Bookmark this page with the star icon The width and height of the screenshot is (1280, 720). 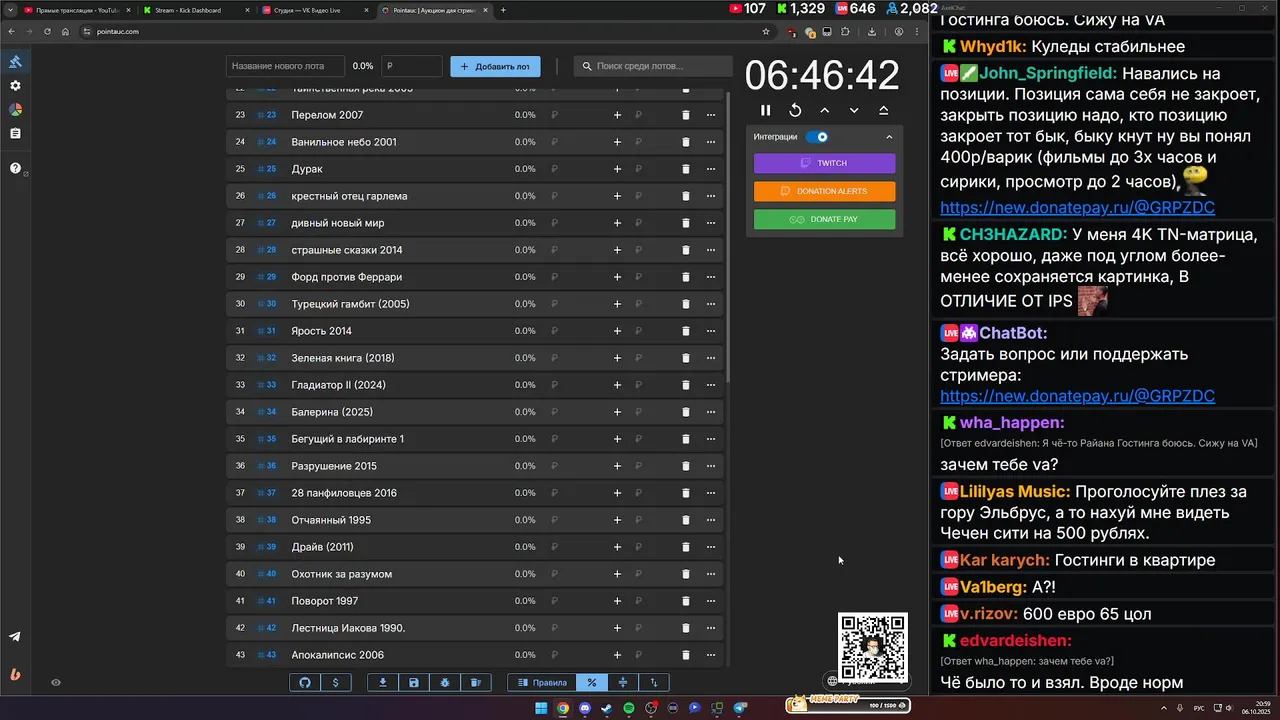(766, 31)
